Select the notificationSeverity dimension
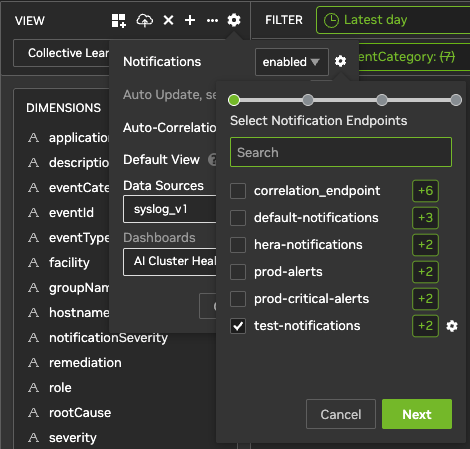Screen dimensions: 470x449 coord(108,338)
